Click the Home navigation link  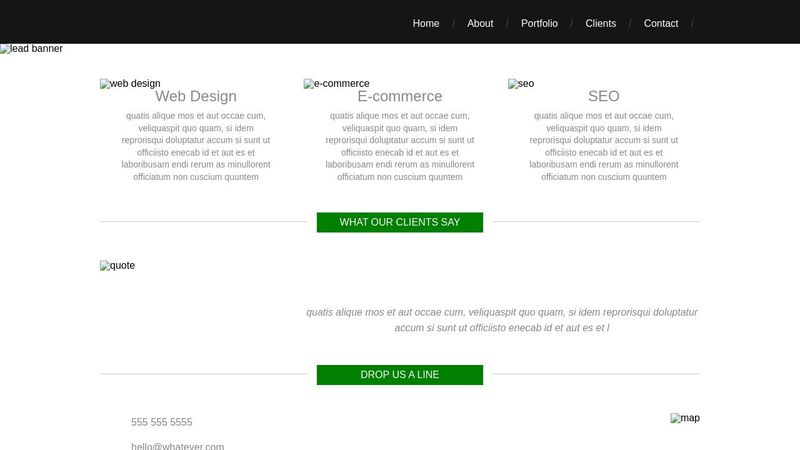pos(425,23)
